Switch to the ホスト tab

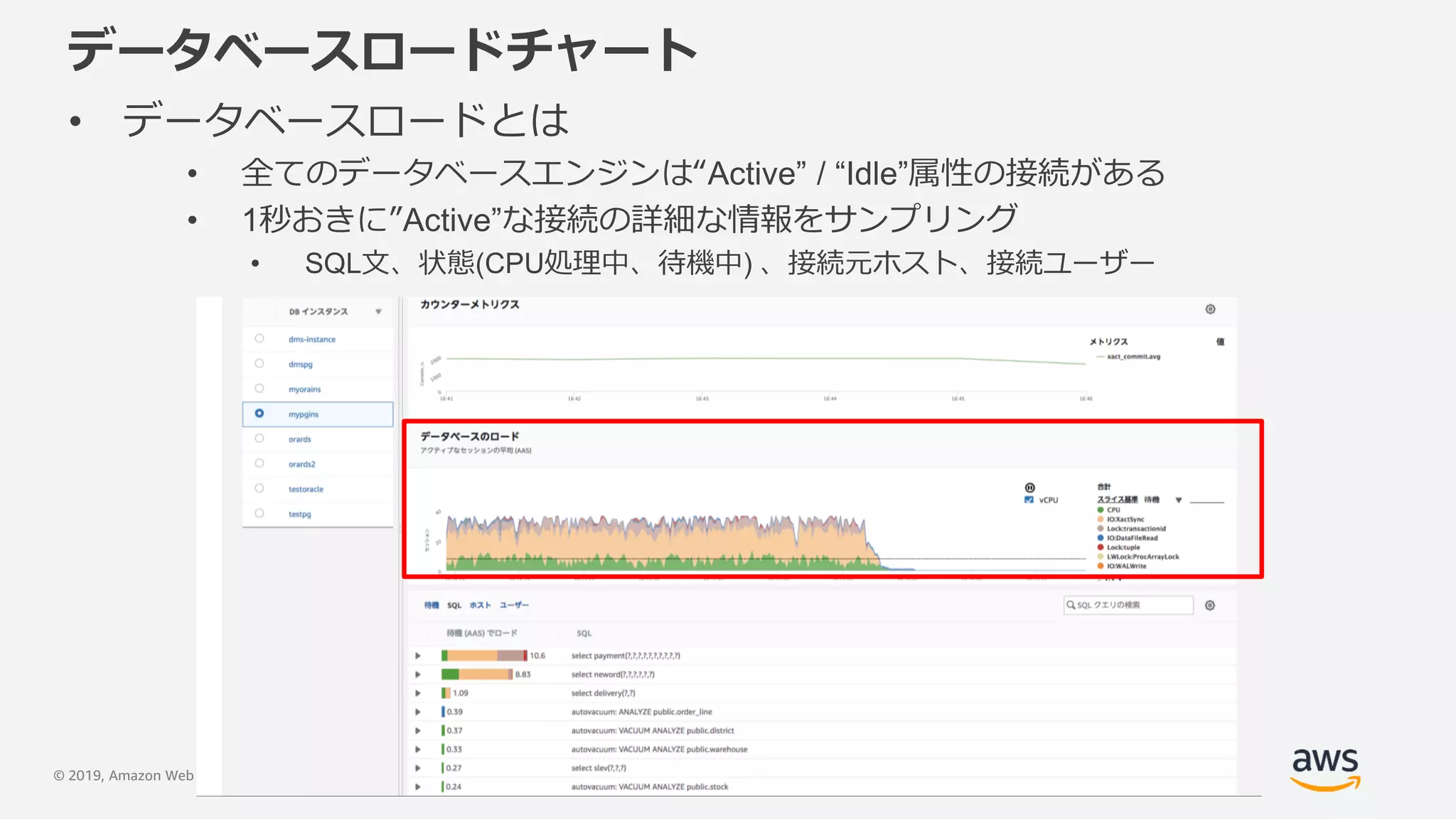[x=480, y=605]
